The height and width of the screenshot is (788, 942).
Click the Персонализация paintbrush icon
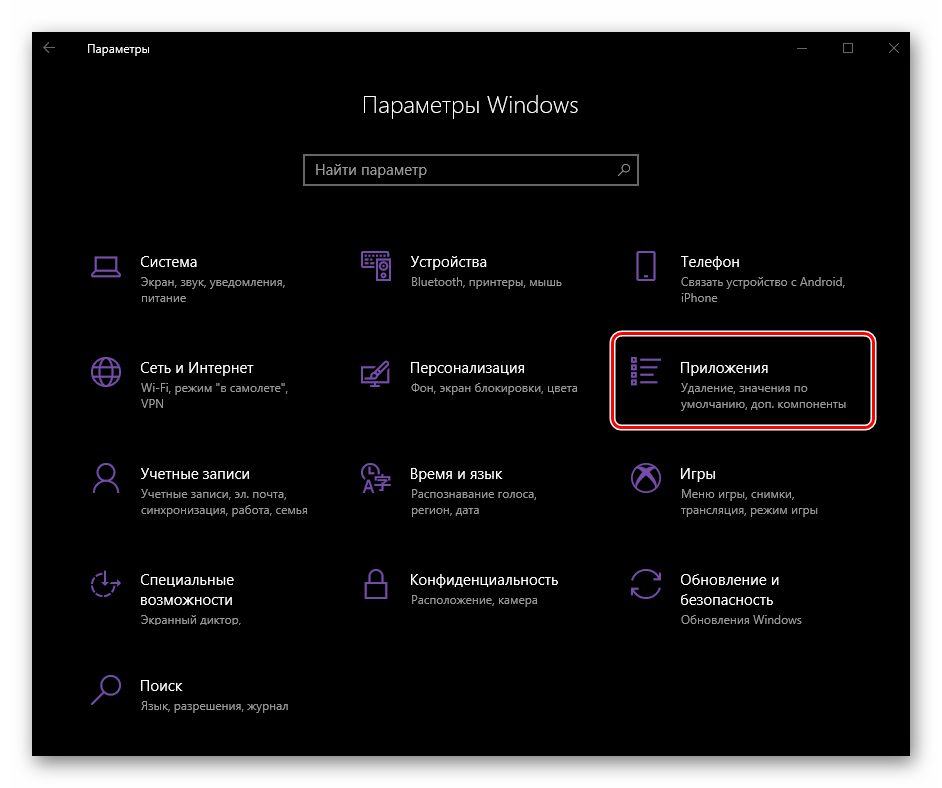pyautogui.click(x=375, y=373)
